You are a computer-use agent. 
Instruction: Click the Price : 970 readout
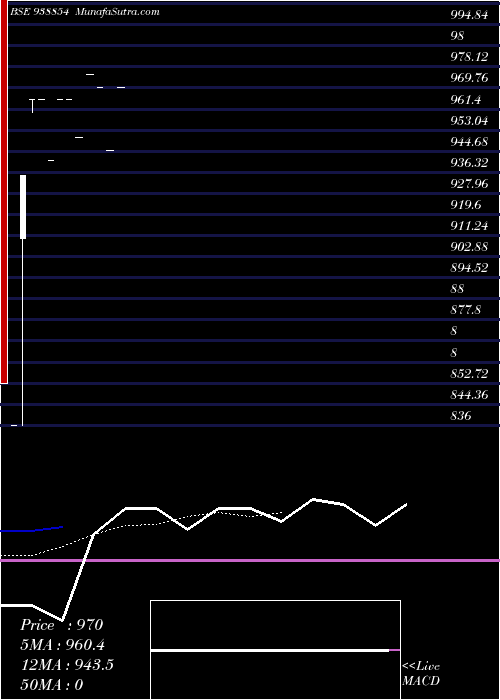(x=62, y=625)
